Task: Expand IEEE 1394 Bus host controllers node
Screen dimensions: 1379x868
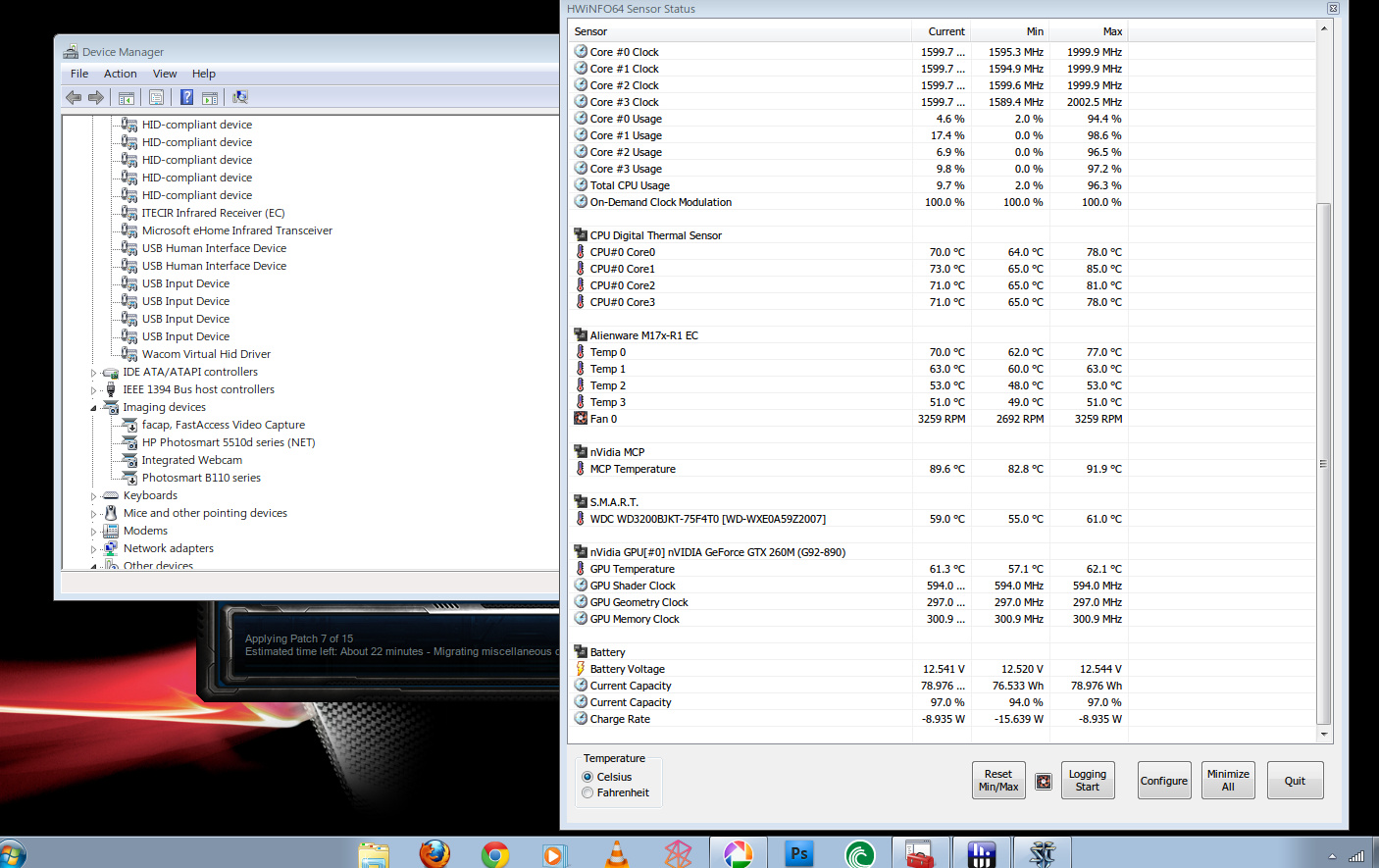Action: click(x=94, y=390)
